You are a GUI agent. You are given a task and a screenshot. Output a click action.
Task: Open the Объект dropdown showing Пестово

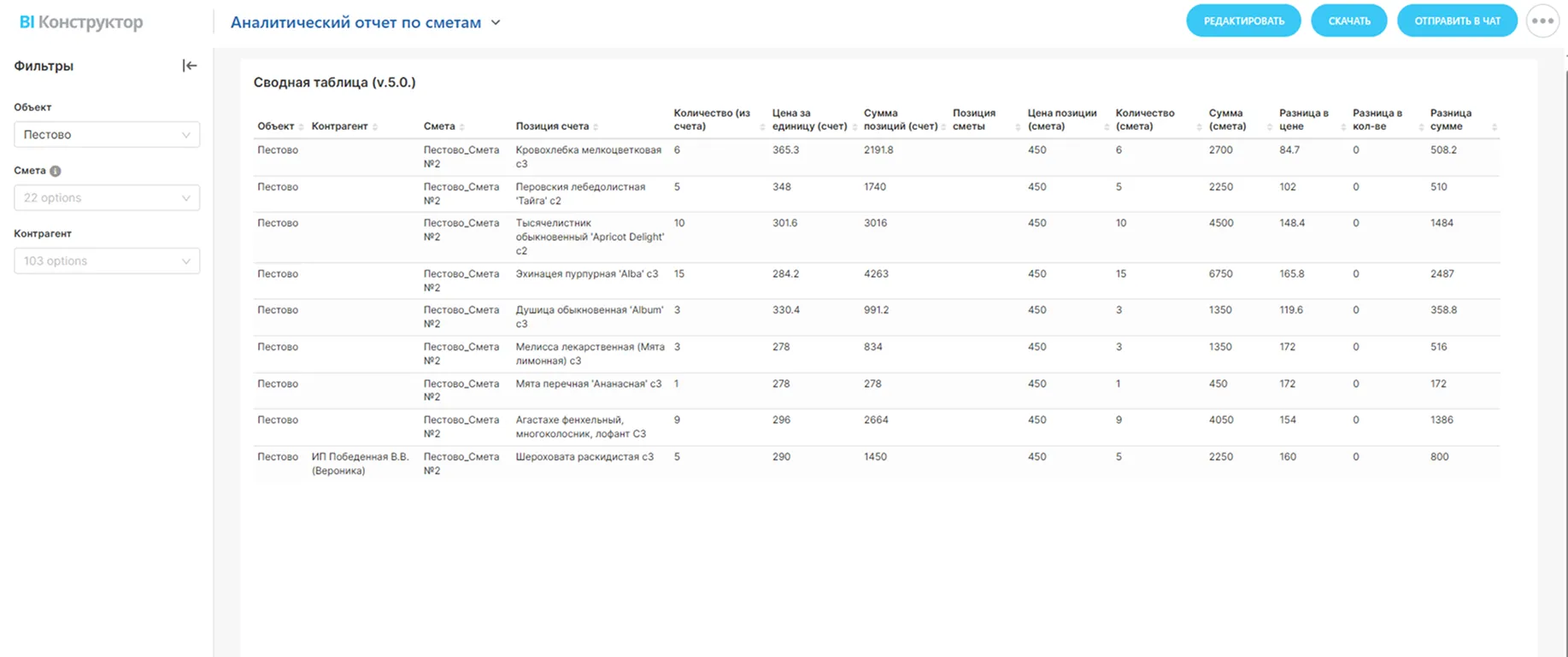[107, 135]
